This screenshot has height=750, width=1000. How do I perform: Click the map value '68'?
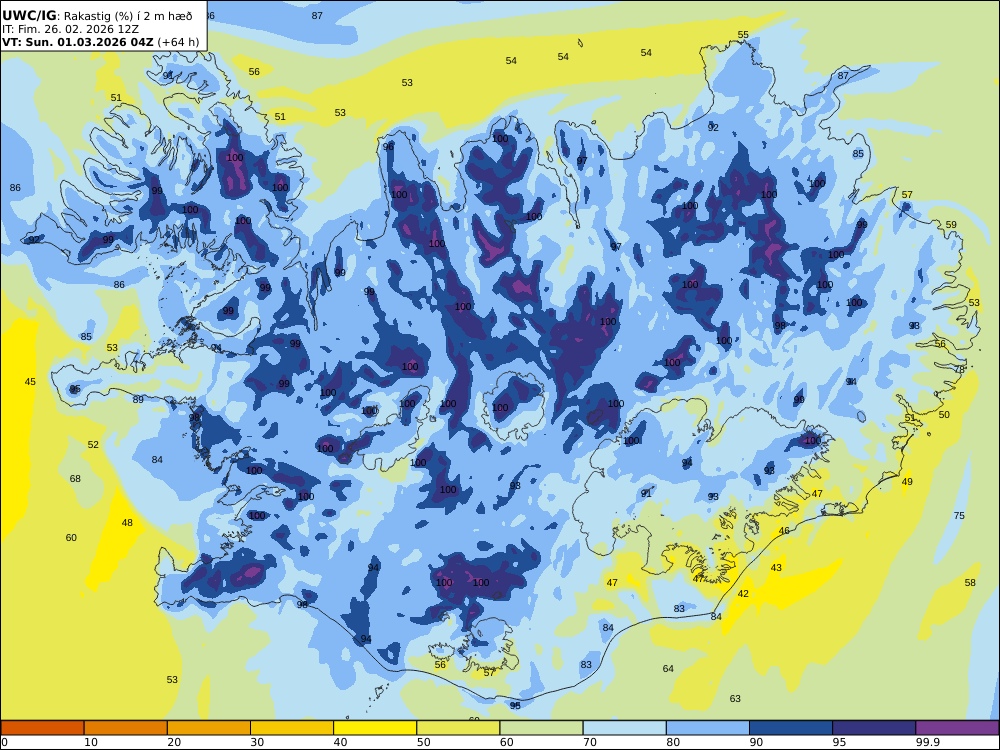coord(75,478)
